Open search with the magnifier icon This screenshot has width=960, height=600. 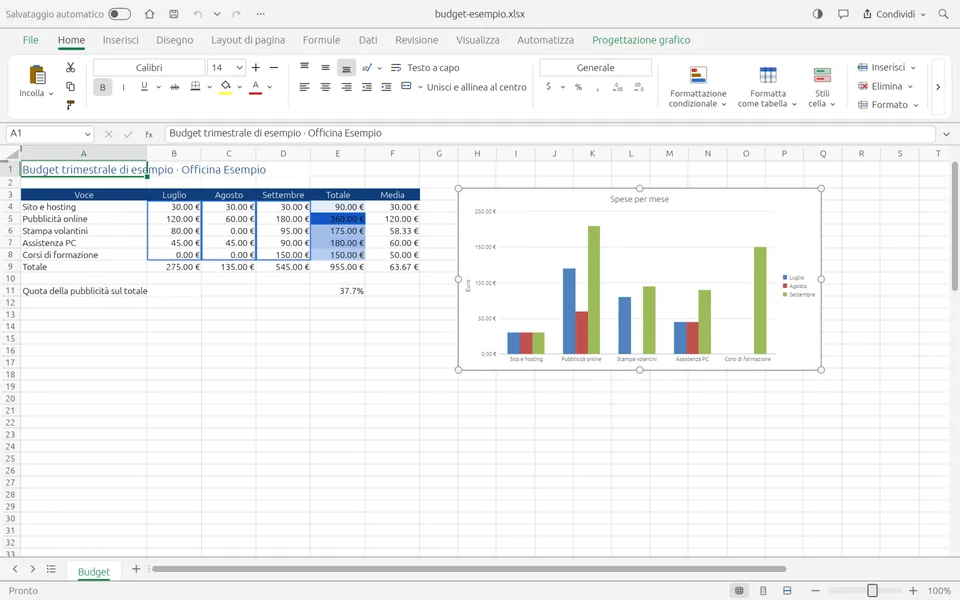[943, 14]
